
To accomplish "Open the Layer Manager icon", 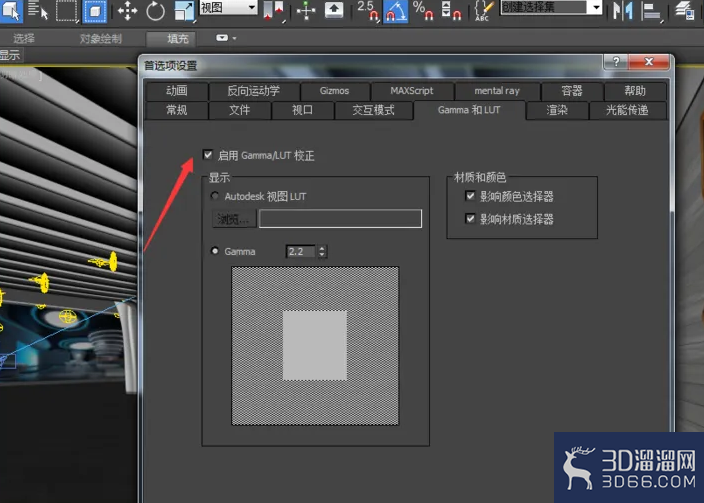I will [x=685, y=10].
